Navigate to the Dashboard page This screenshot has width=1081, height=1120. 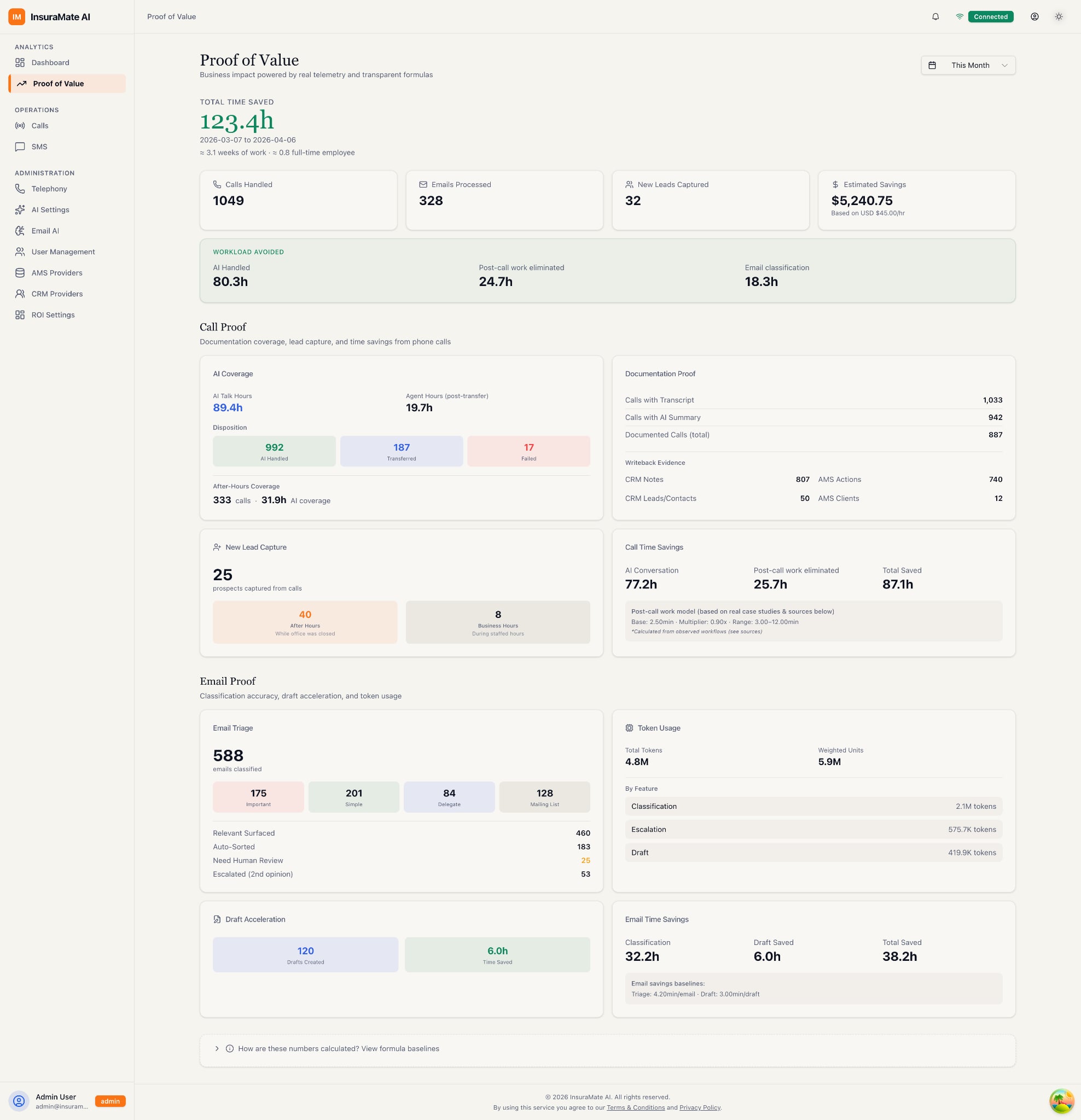pyautogui.click(x=50, y=62)
